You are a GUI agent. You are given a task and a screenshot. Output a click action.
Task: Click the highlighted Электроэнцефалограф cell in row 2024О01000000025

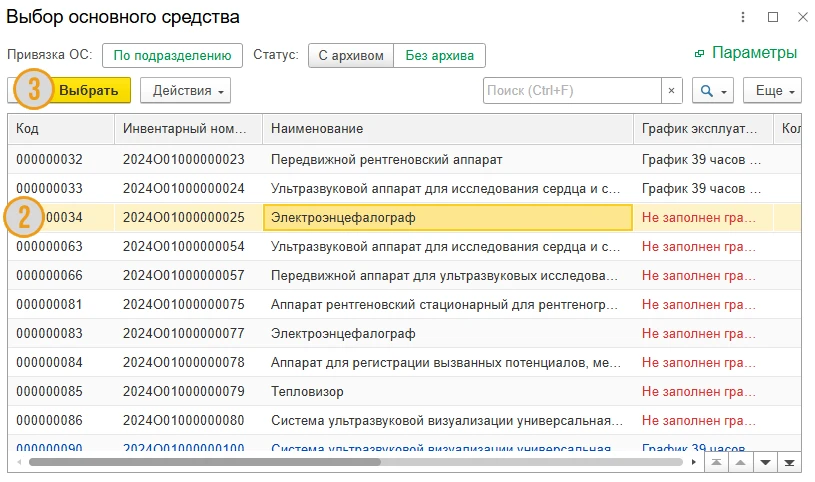pyautogui.click(x=448, y=217)
